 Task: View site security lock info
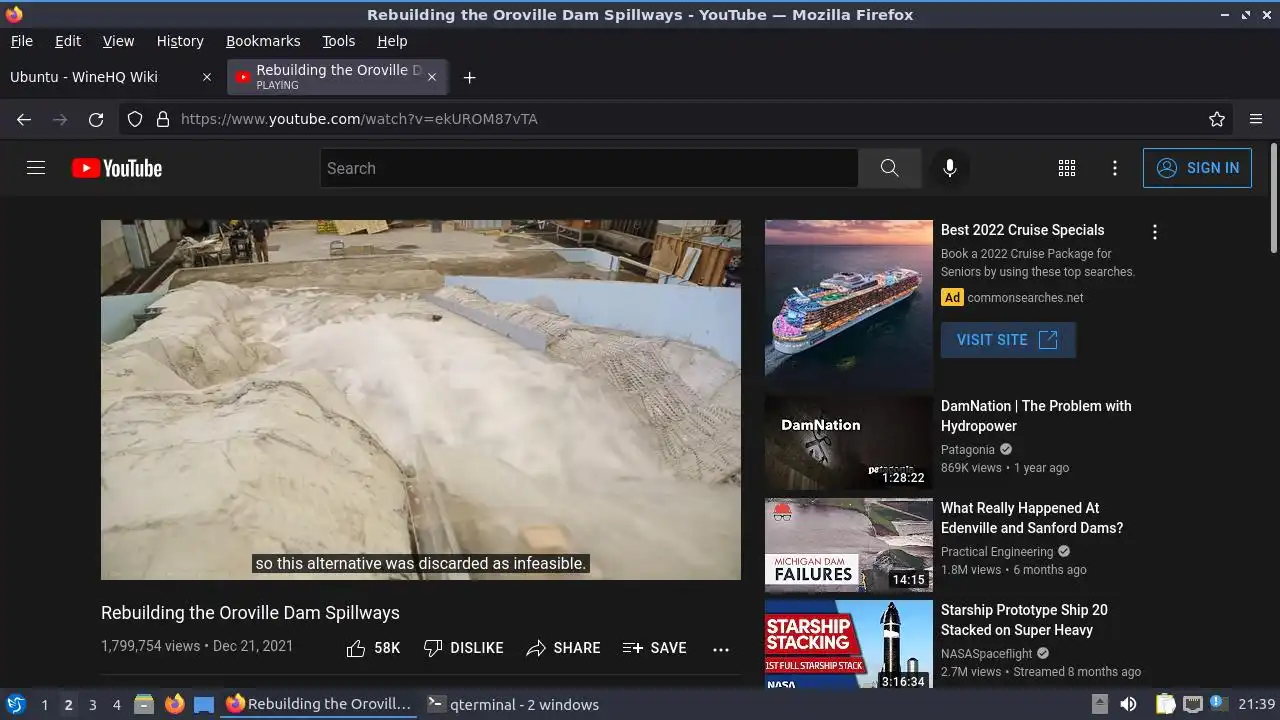coord(163,119)
